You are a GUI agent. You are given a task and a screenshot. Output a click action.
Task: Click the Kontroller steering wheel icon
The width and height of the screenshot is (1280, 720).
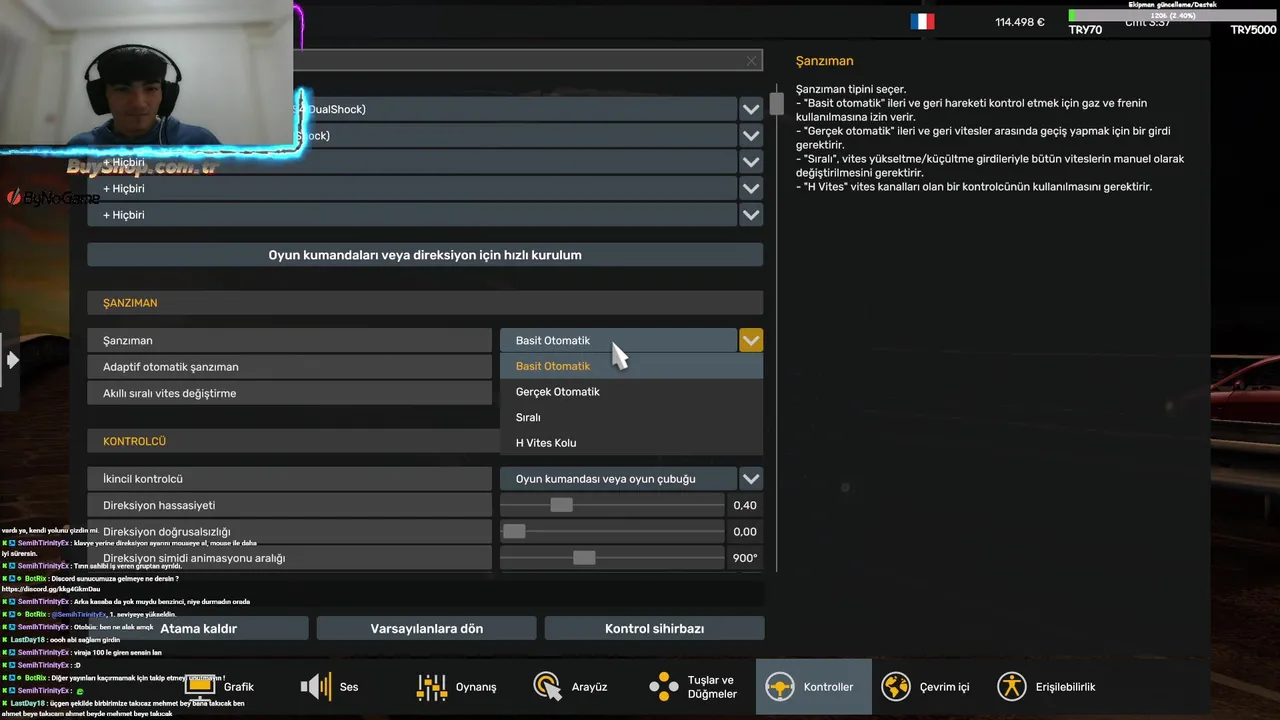pyautogui.click(x=780, y=686)
